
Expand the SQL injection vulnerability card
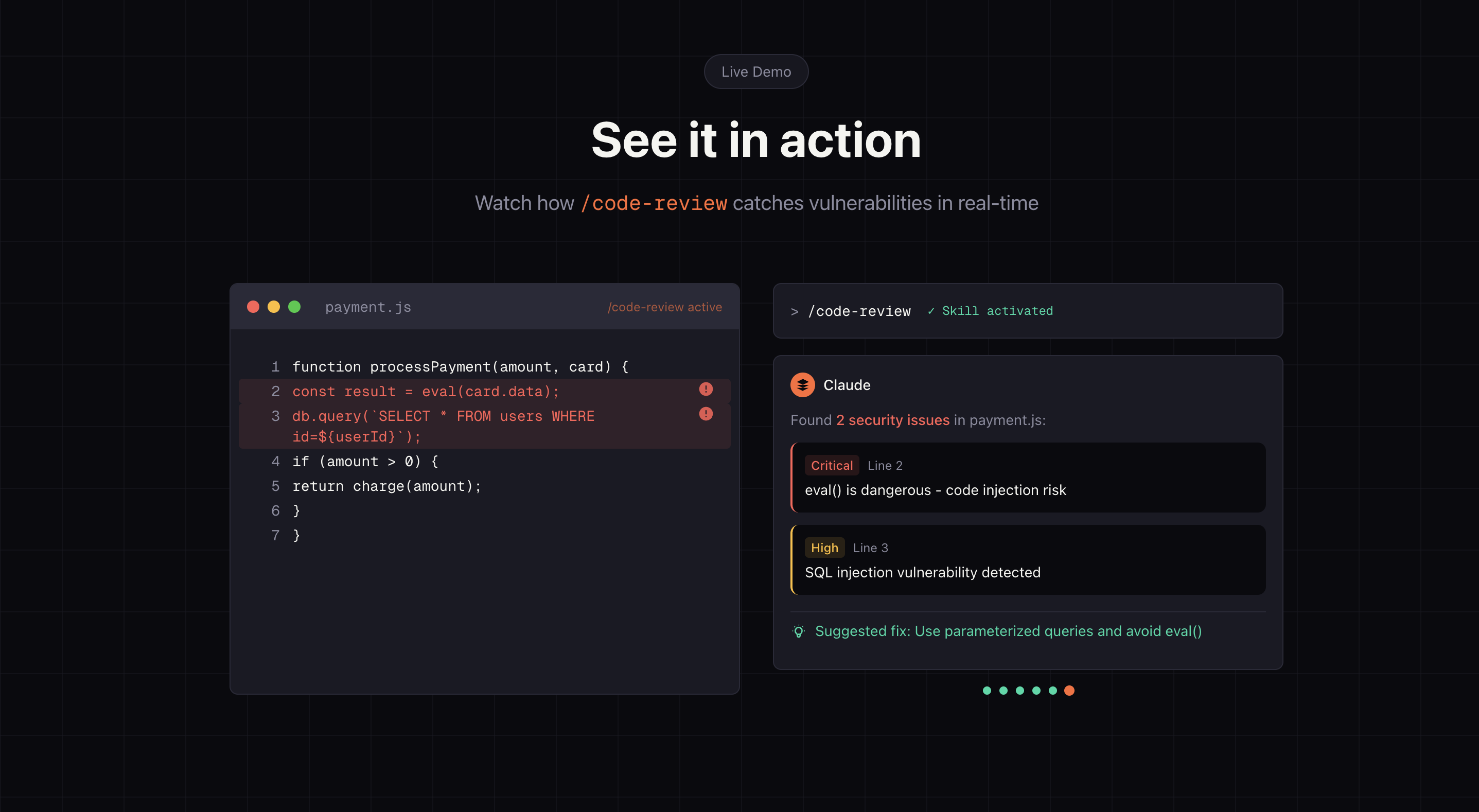(x=1028, y=560)
